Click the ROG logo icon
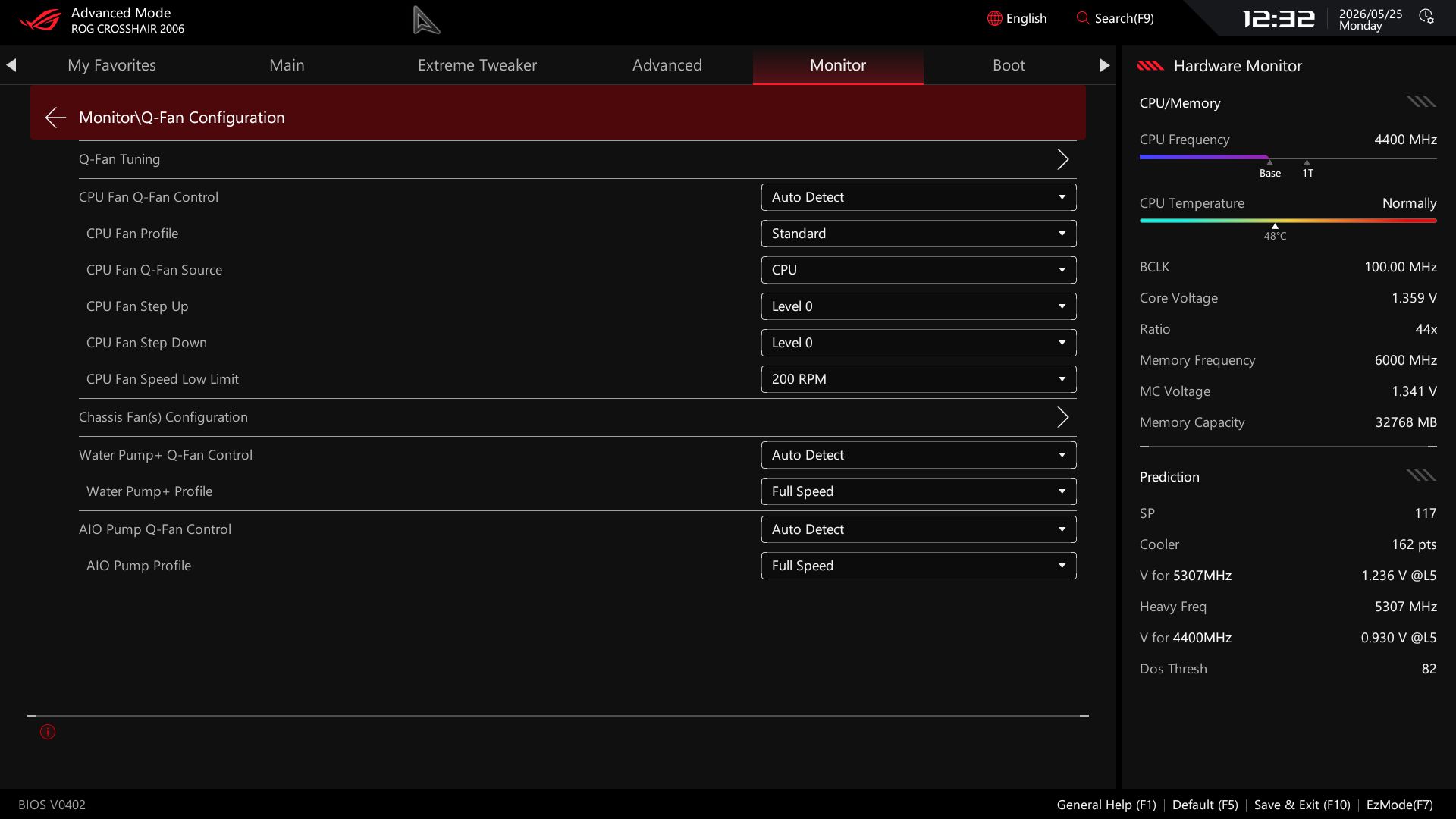Image resolution: width=1456 pixels, height=819 pixels. (x=39, y=20)
